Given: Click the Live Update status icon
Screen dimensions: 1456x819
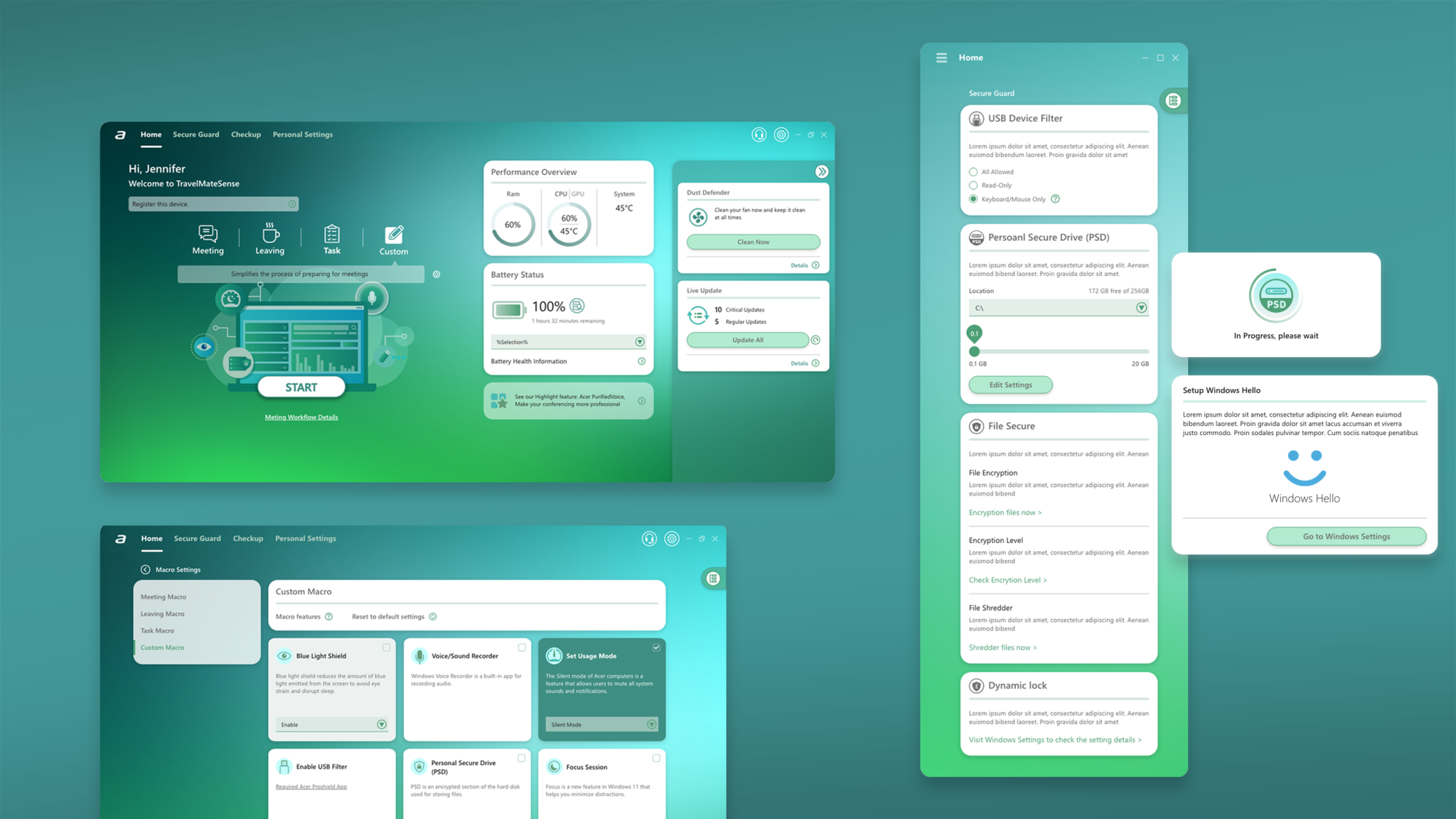Looking at the screenshot, I should click(697, 315).
